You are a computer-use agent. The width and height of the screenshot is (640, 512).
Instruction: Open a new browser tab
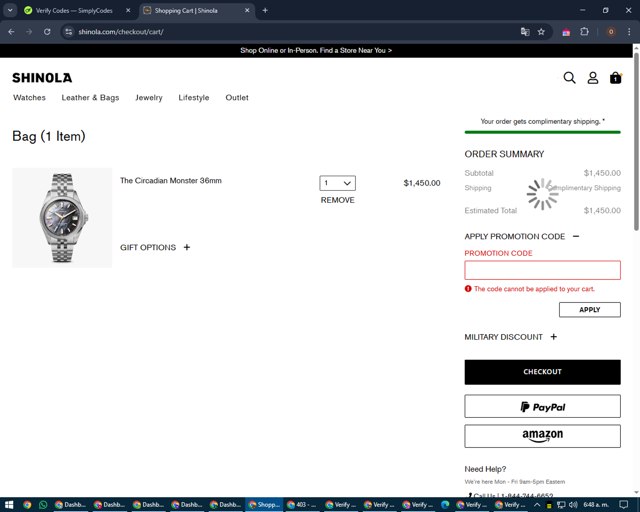coord(265,11)
